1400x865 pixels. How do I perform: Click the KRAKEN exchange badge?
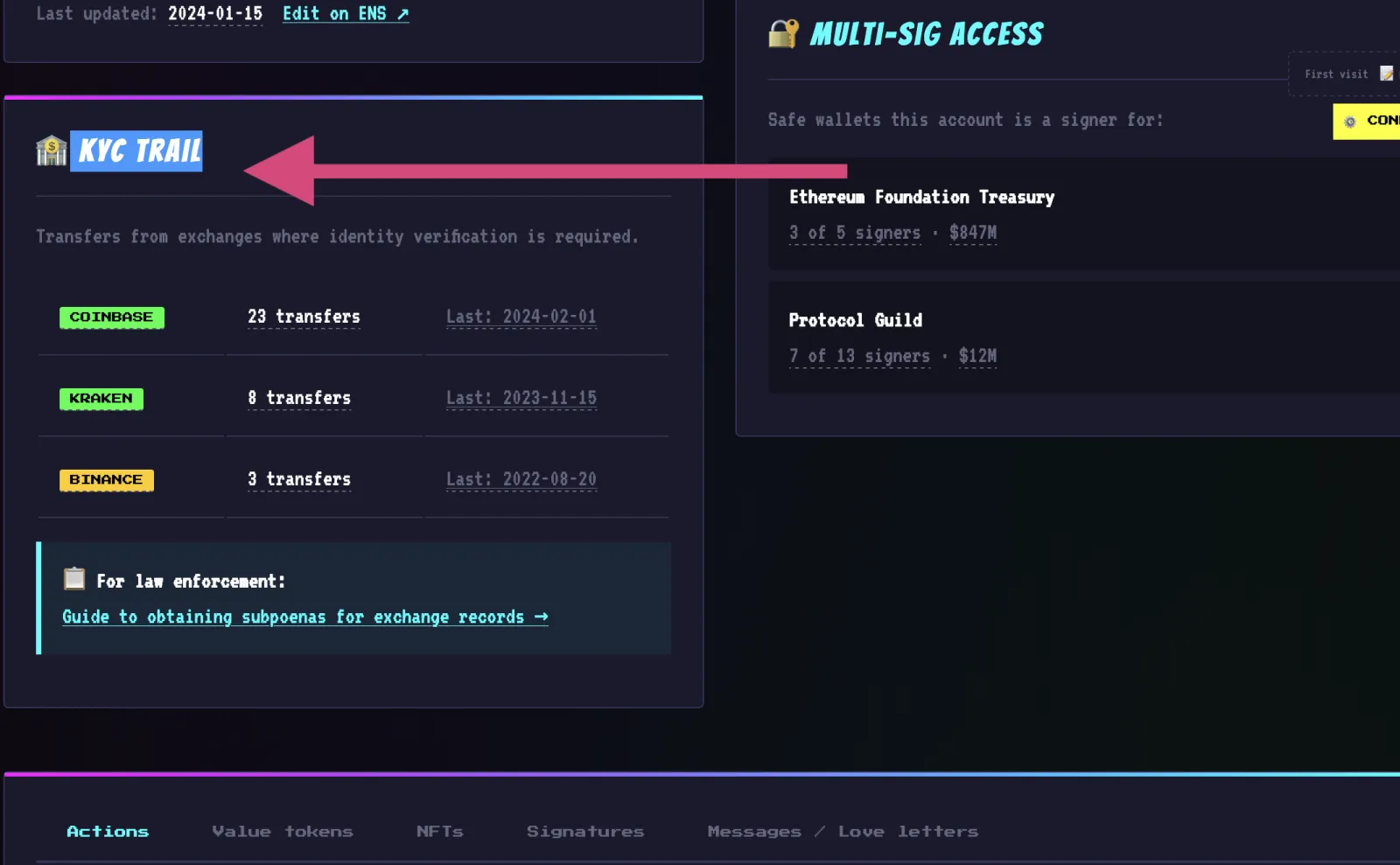click(x=101, y=399)
